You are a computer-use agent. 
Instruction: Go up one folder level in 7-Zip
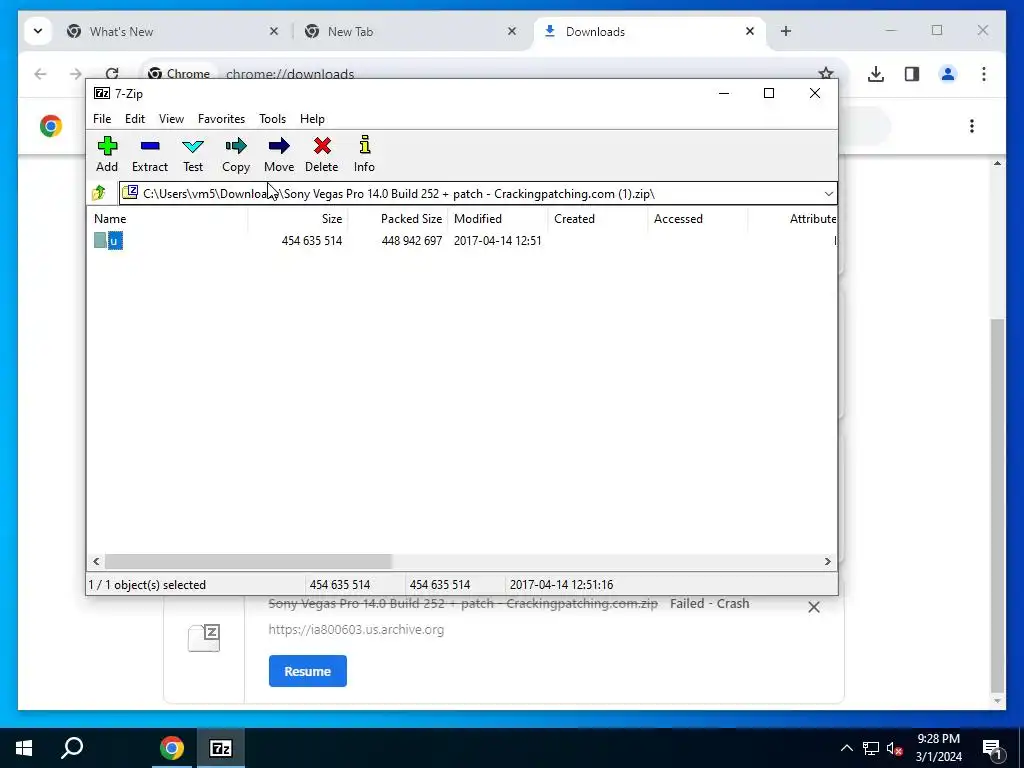pyautogui.click(x=99, y=193)
